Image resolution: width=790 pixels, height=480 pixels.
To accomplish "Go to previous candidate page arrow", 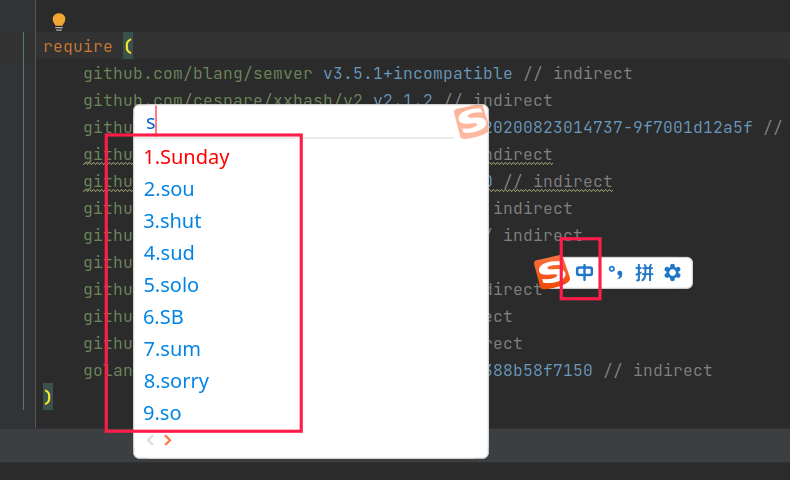I will pos(150,440).
